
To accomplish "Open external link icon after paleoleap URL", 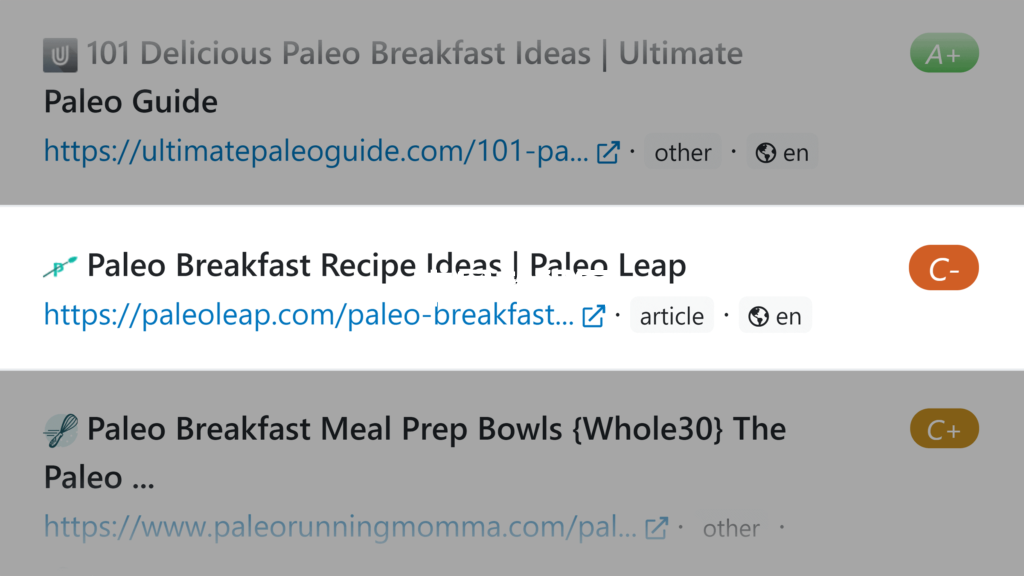I will [594, 316].
